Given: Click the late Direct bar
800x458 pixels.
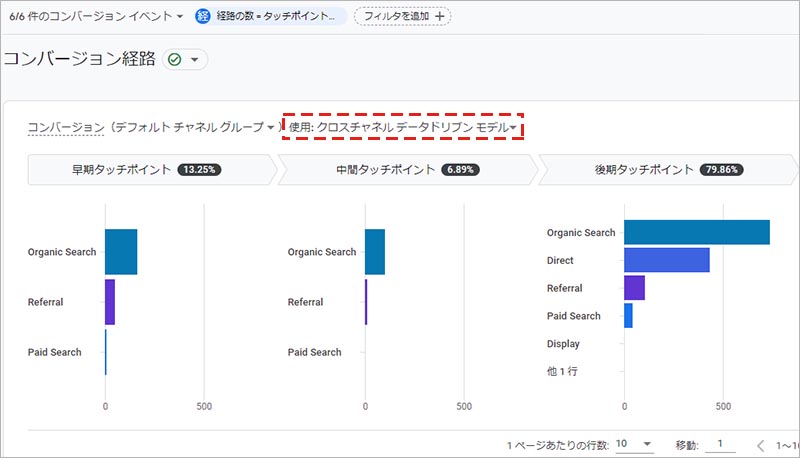Looking at the screenshot, I should pos(666,260).
